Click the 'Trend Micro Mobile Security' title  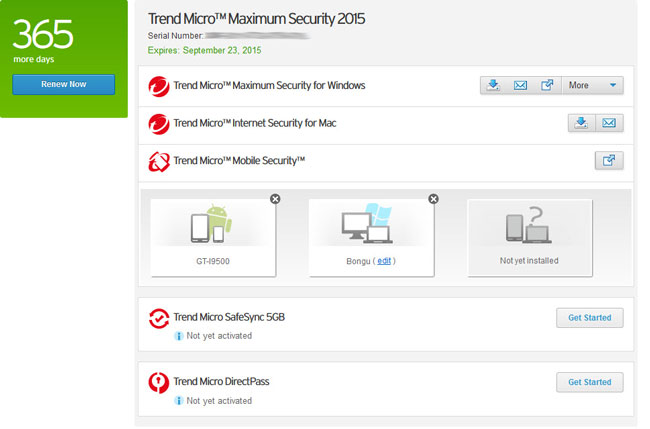(239, 161)
